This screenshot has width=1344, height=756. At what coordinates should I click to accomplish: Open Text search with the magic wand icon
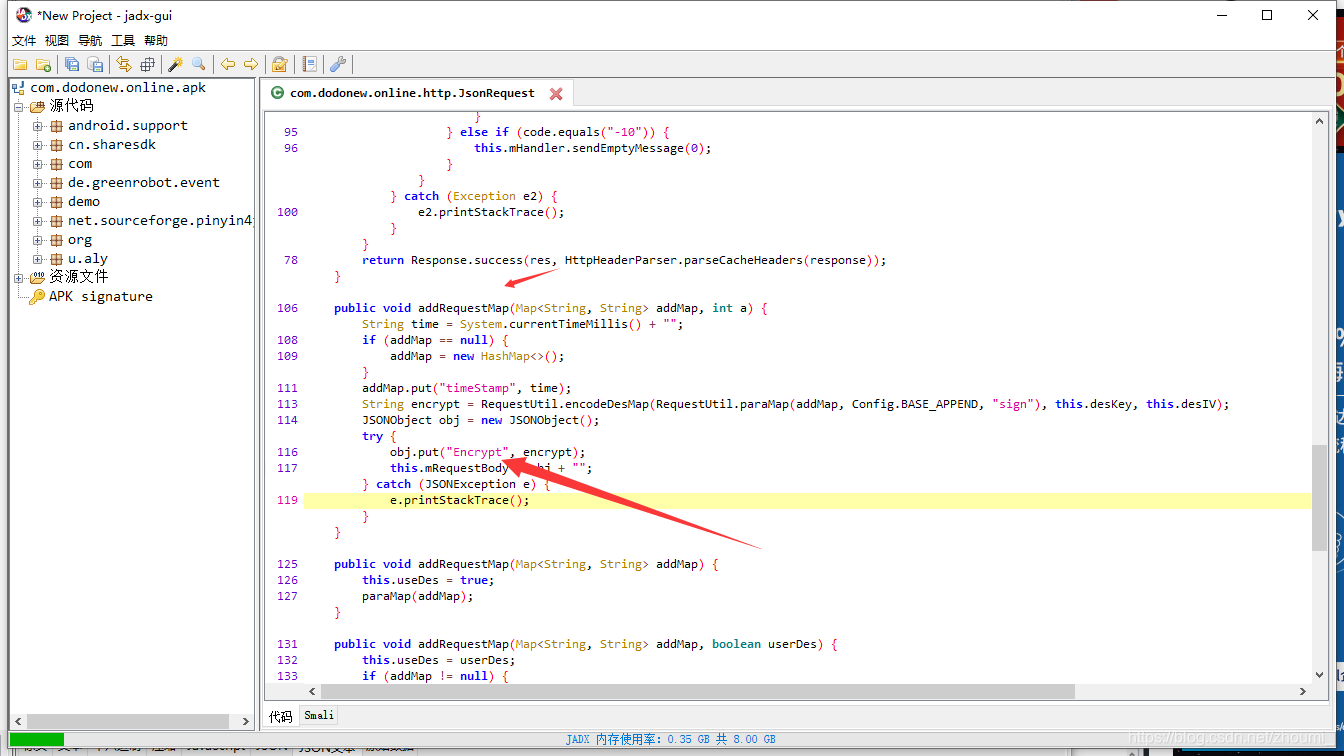click(175, 64)
